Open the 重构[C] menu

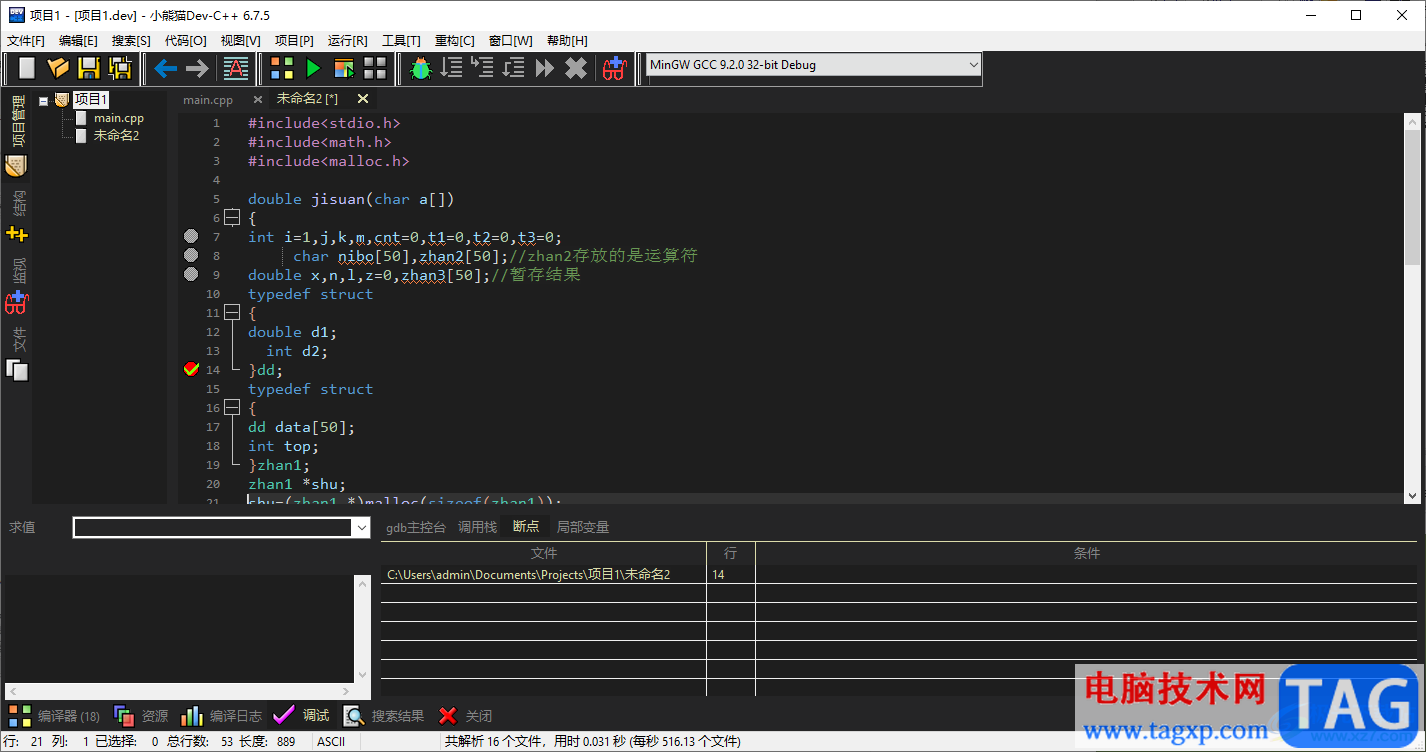(x=455, y=40)
